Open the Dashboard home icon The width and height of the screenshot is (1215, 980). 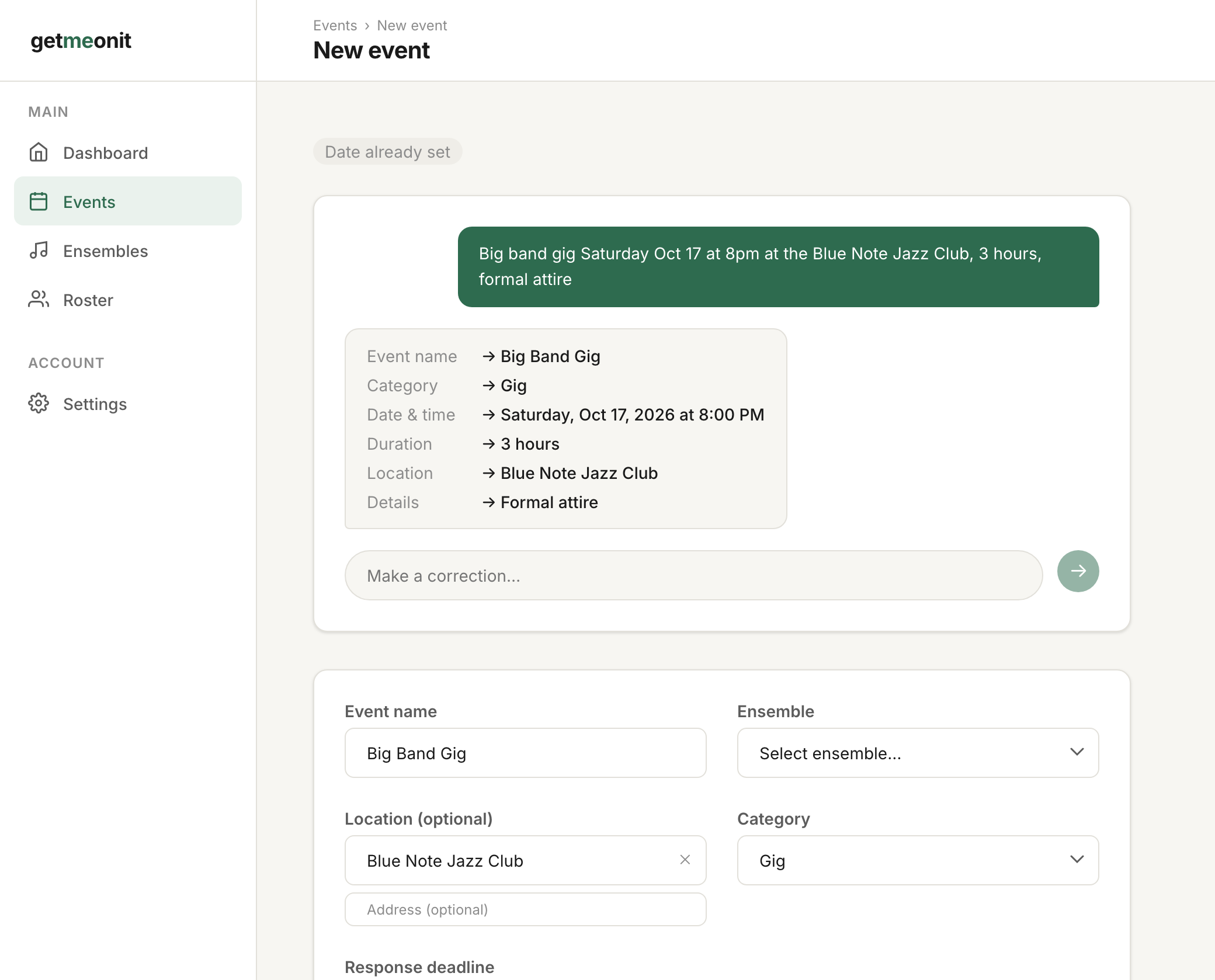pos(39,152)
